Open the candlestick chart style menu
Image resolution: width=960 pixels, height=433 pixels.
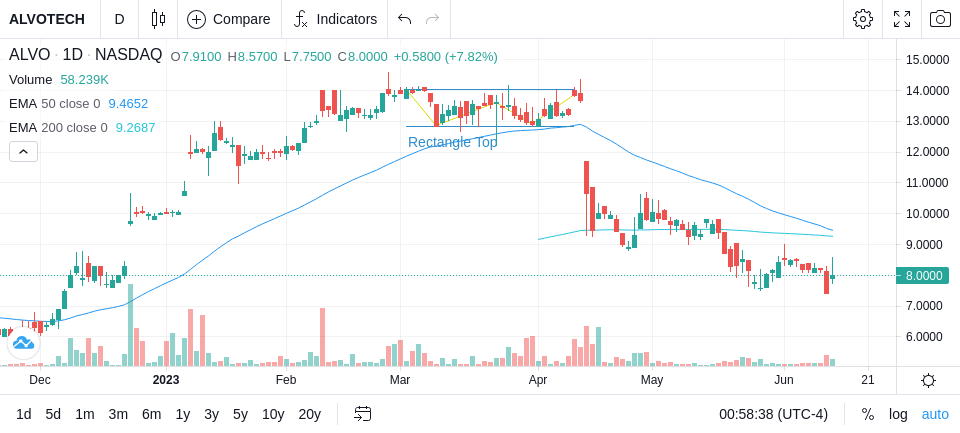click(x=158, y=19)
